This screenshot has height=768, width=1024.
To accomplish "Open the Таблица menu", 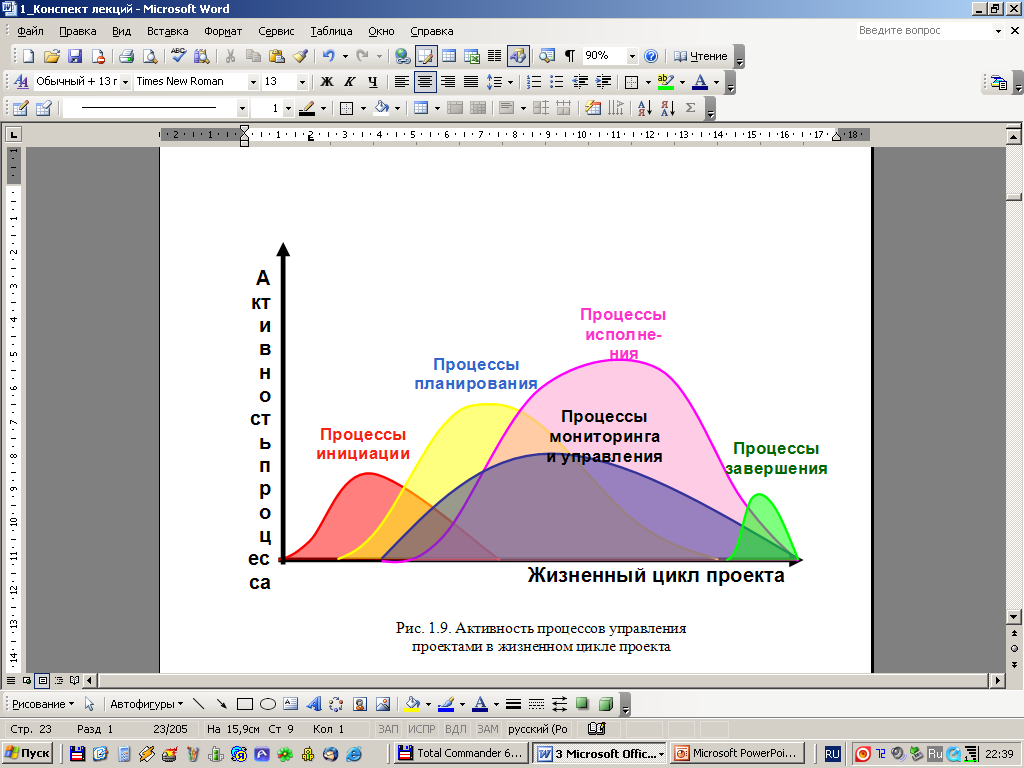I will pos(331,31).
